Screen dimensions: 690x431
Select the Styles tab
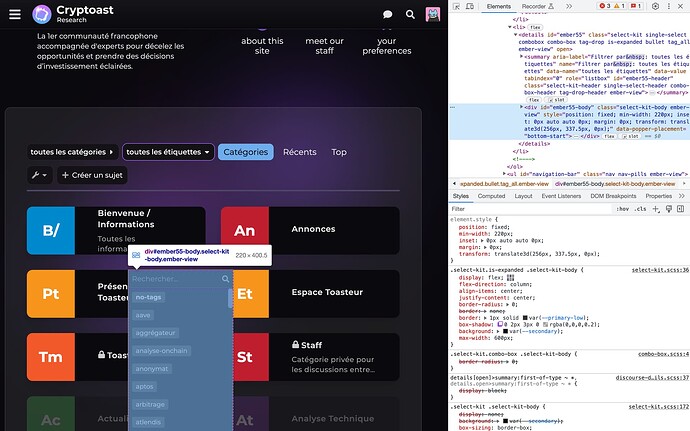pos(461,196)
